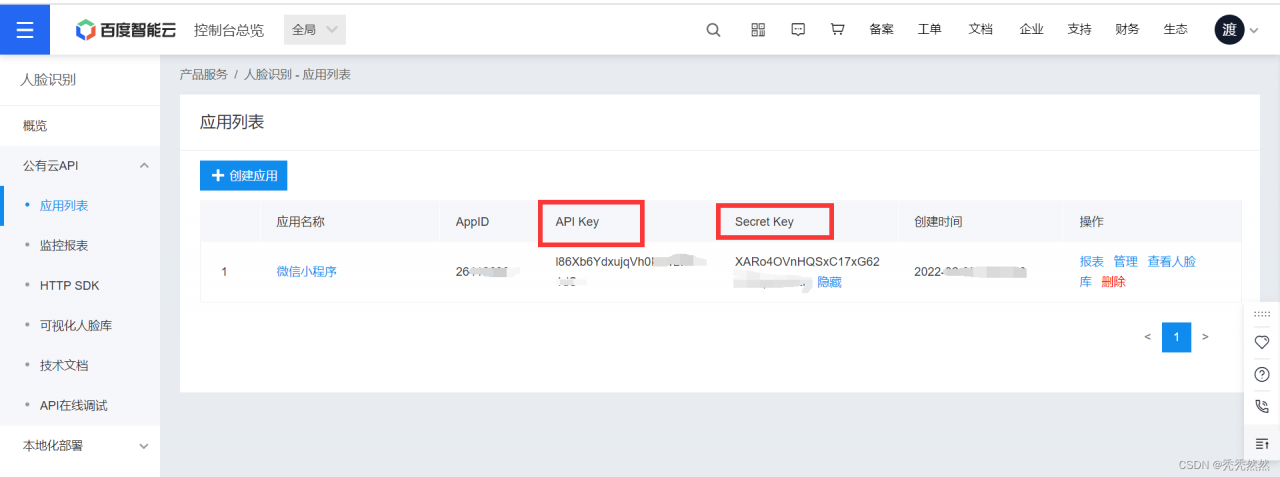This screenshot has height=477, width=1280.
Task: Click the list menu icon at toolbar bottom
Action: [1261, 443]
